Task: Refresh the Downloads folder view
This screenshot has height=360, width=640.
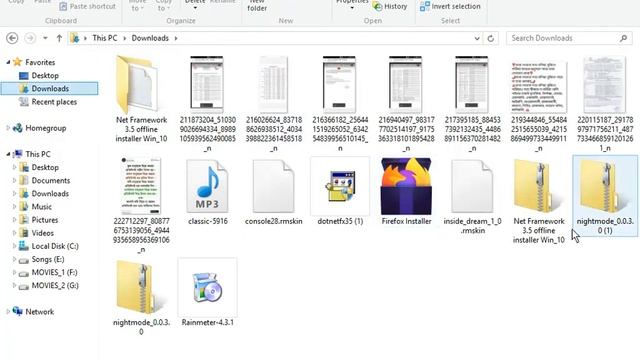Action: click(x=491, y=38)
